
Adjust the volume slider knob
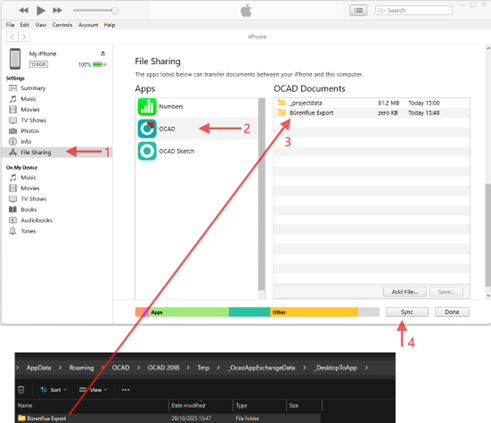[115, 10]
